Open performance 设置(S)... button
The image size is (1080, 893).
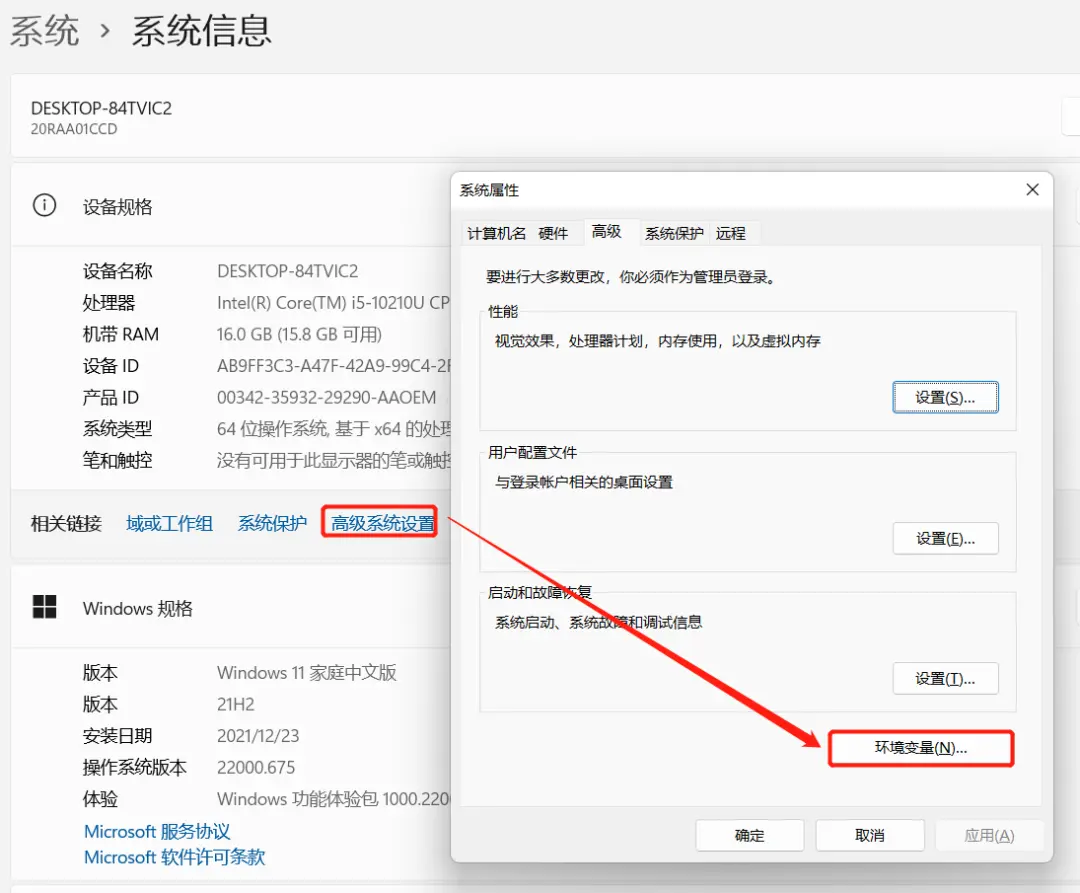coord(945,397)
